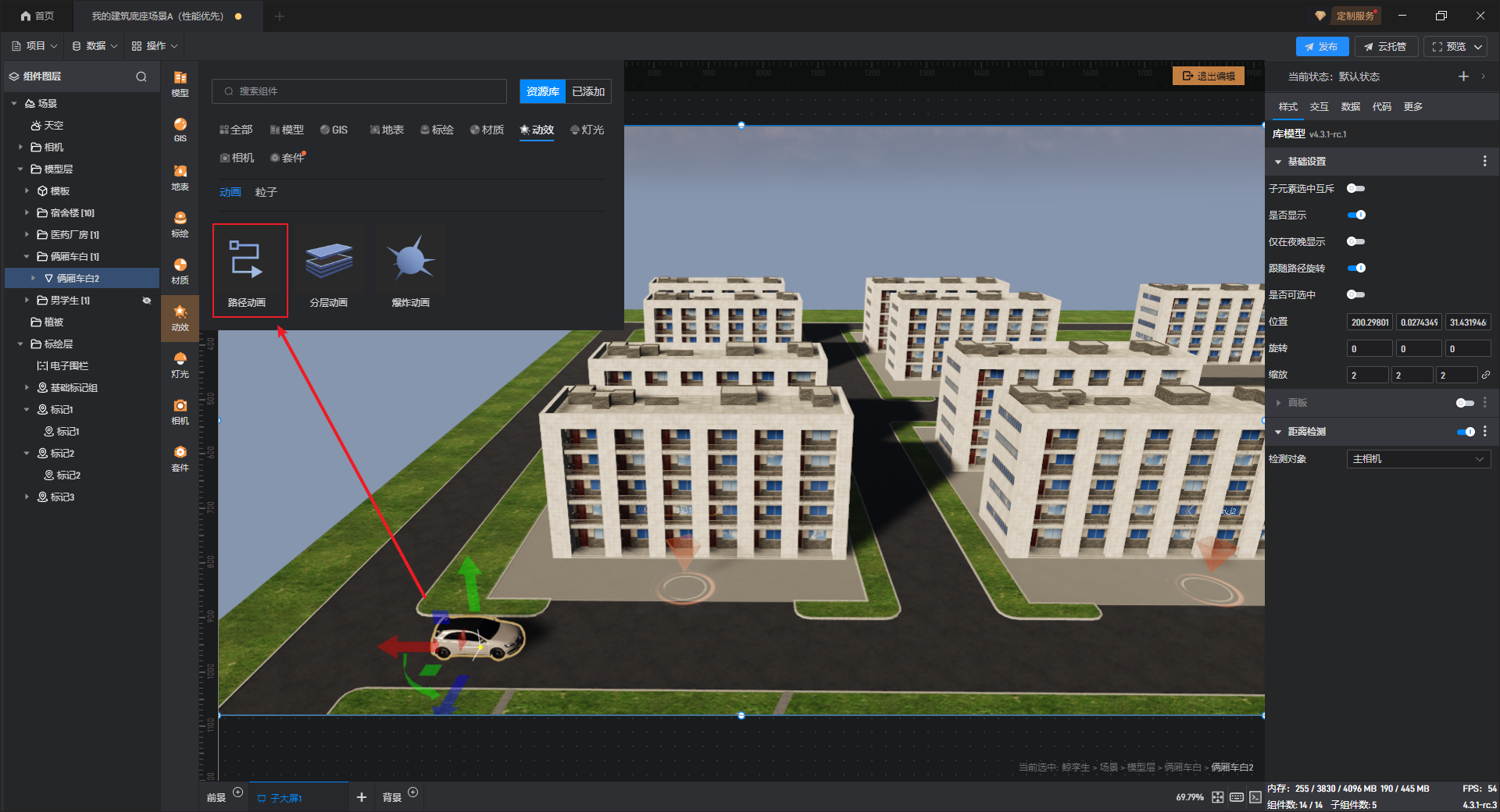Open the 检测对象 主相机 dropdown
The image size is (1500, 812).
point(1417,459)
